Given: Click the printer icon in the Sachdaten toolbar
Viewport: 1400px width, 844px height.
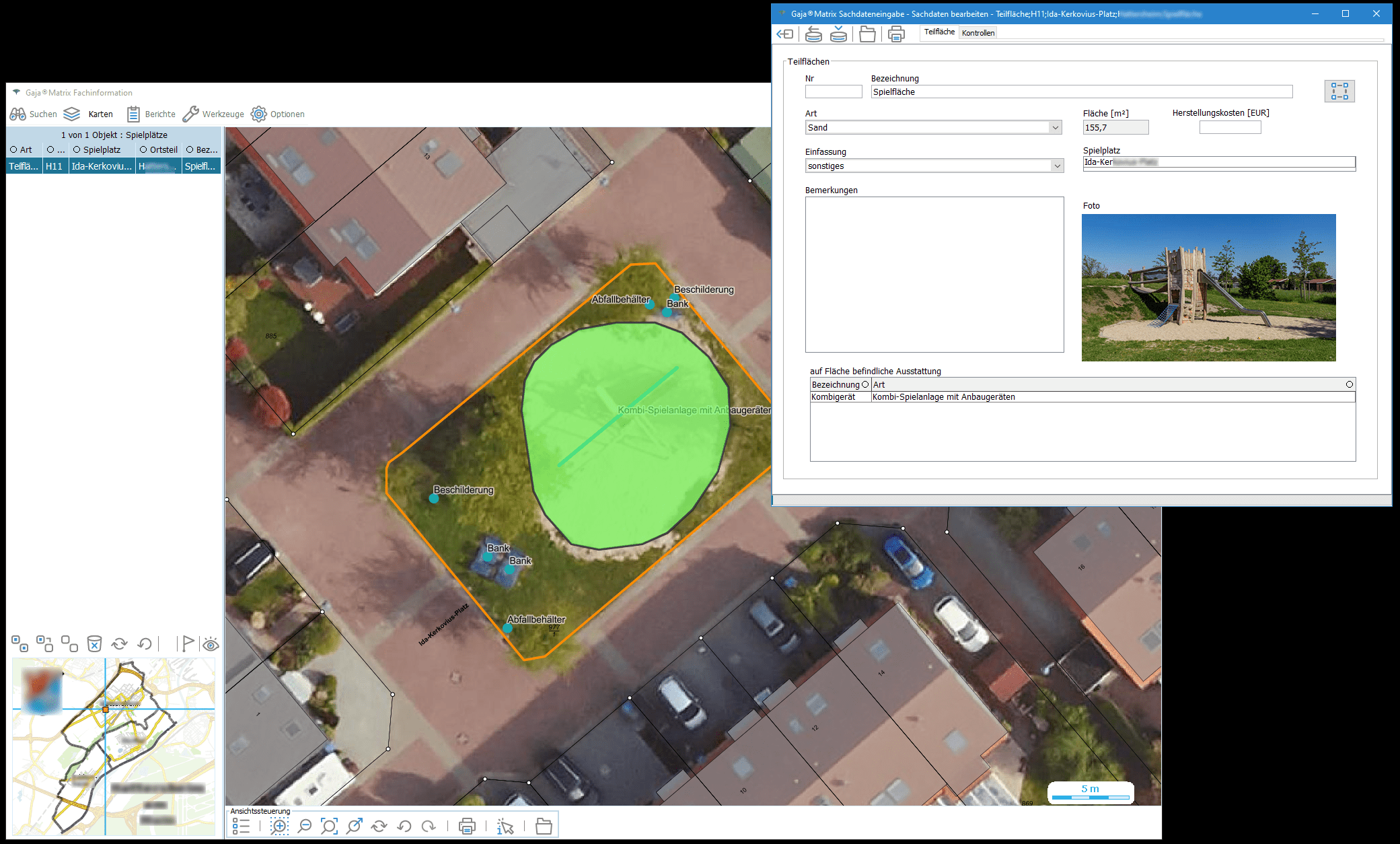Looking at the screenshot, I should pyautogui.click(x=896, y=34).
